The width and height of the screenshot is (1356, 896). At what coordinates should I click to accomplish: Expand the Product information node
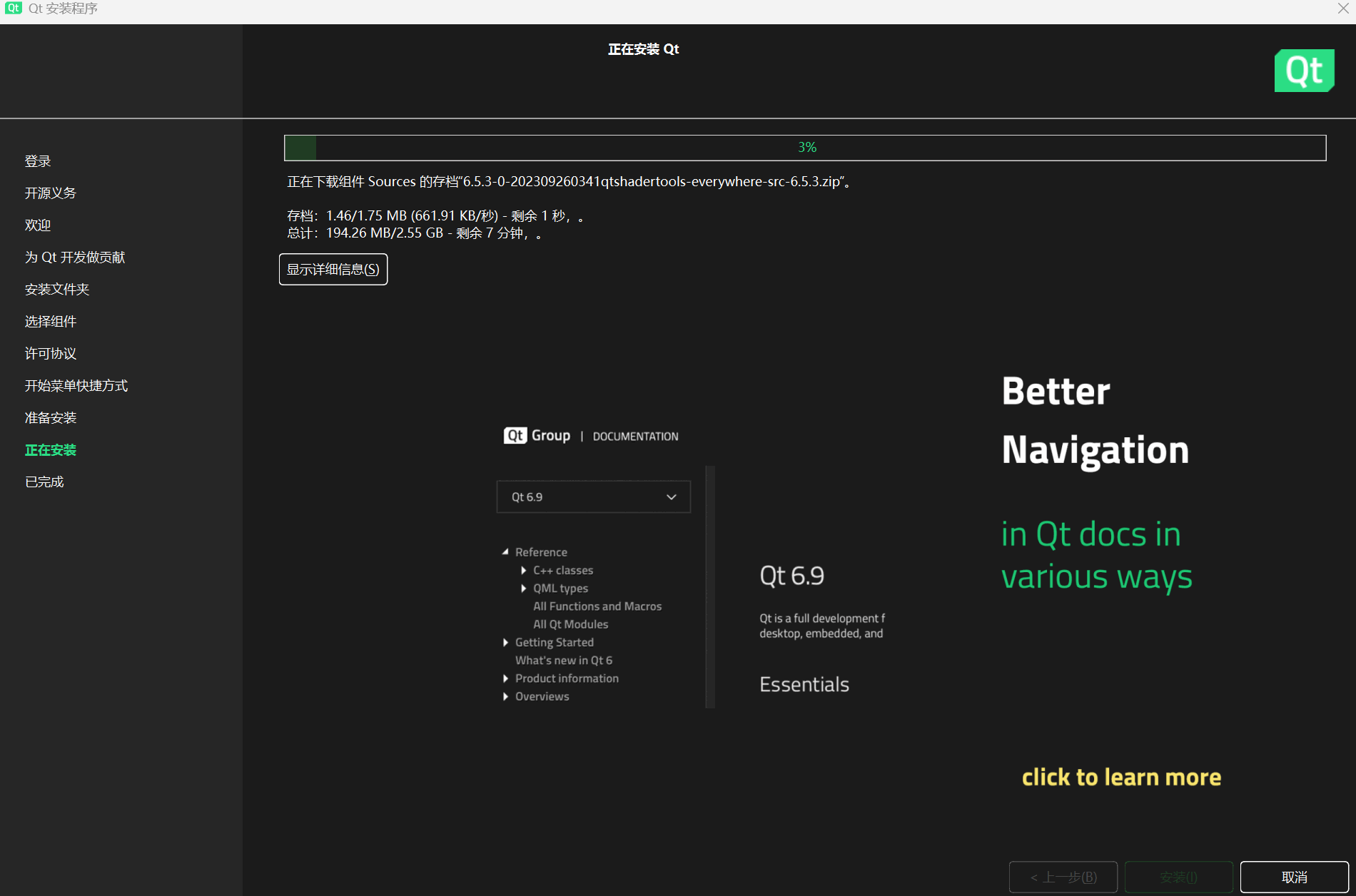(x=505, y=678)
